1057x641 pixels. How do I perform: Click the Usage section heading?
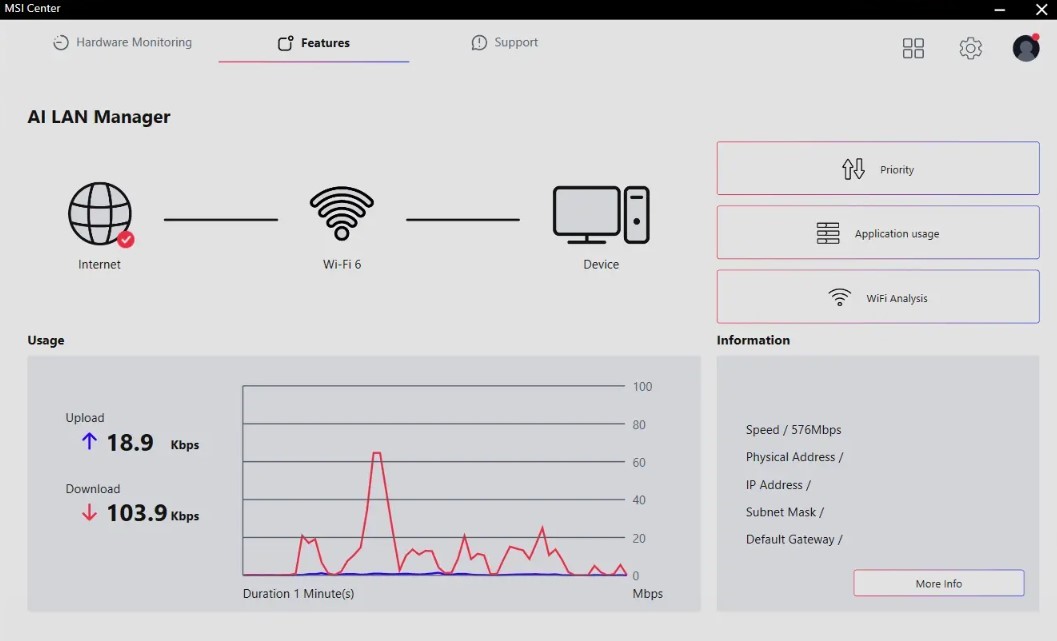[x=46, y=340]
